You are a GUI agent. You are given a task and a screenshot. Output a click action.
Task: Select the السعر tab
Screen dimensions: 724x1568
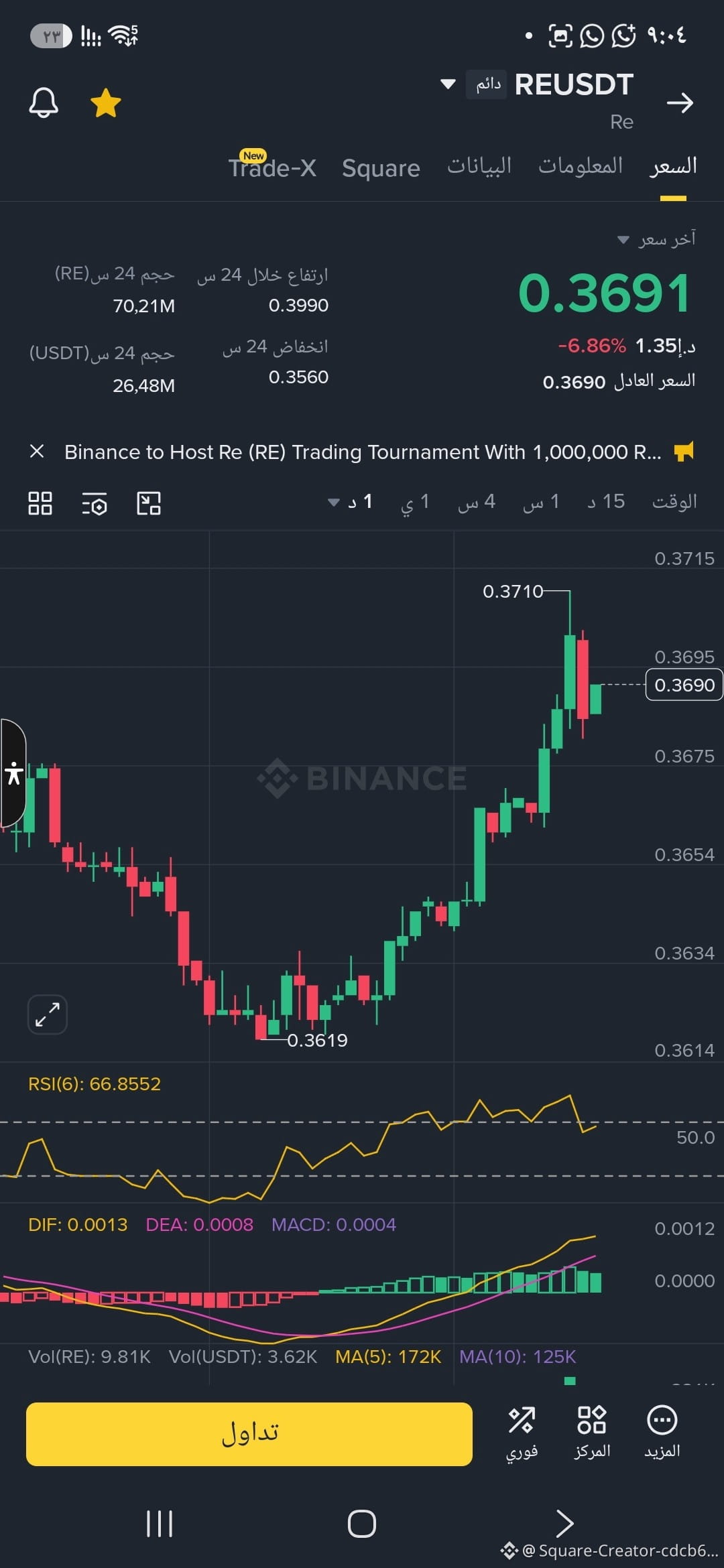click(x=673, y=166)
